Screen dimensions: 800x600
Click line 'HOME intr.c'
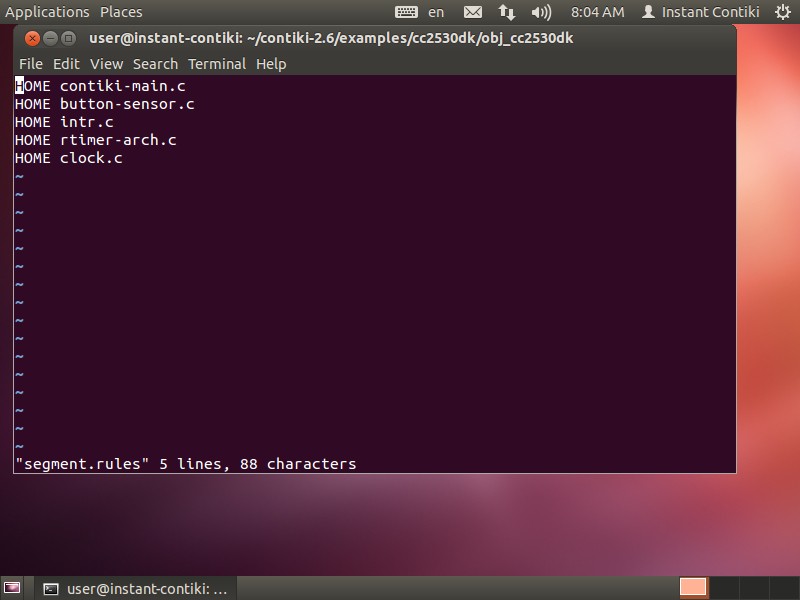tap(64, 122)
